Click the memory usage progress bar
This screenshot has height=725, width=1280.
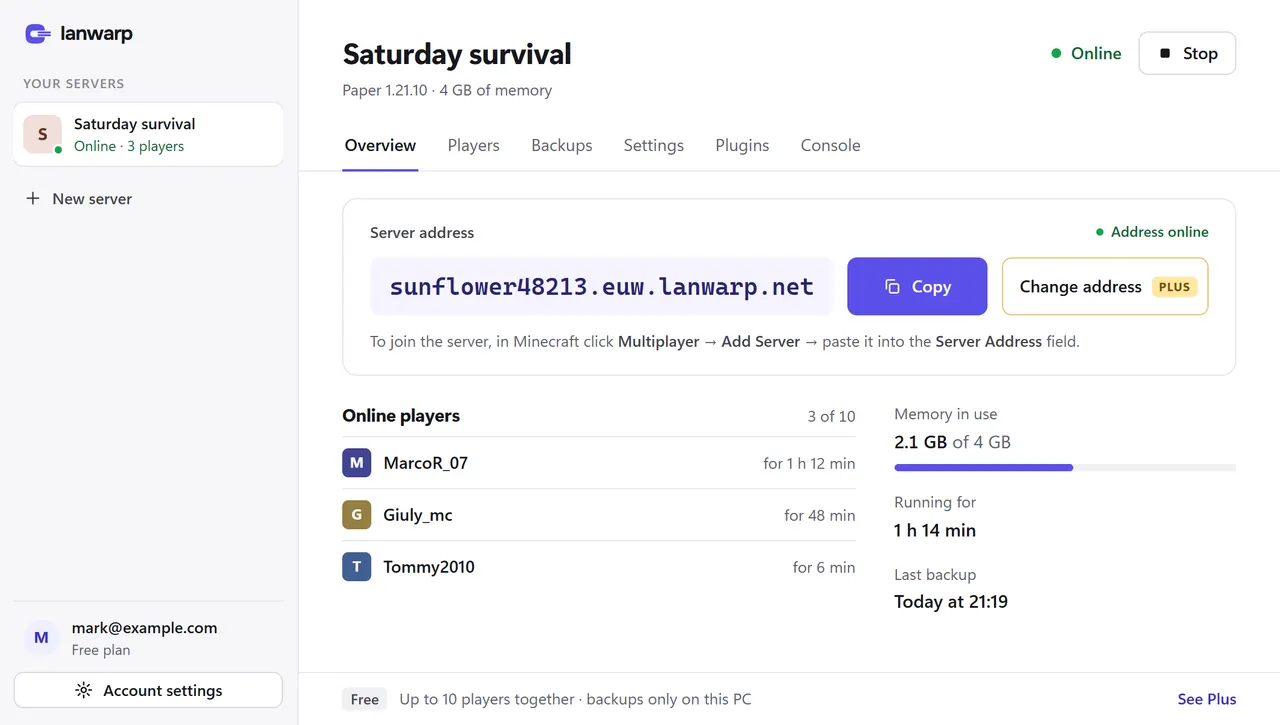(1065, 467)
